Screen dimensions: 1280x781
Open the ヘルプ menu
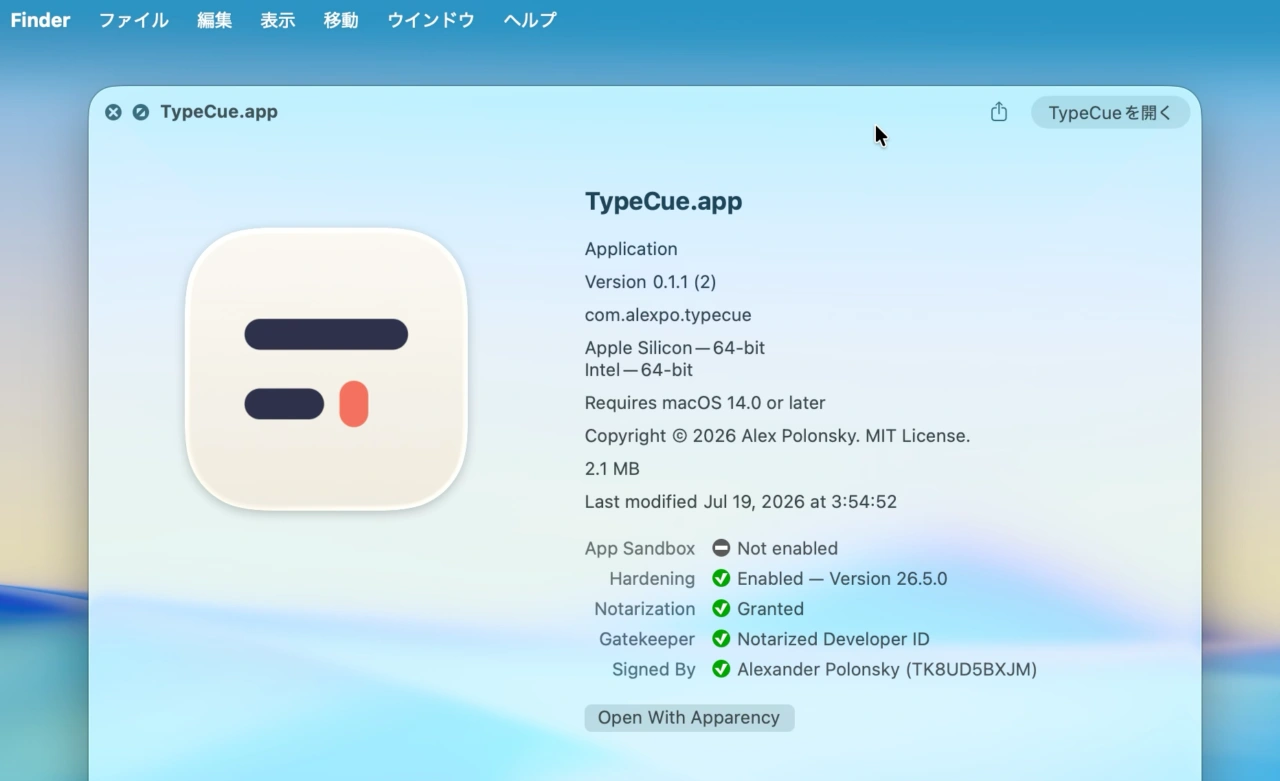pyautogui.click(x=530, y=20)
